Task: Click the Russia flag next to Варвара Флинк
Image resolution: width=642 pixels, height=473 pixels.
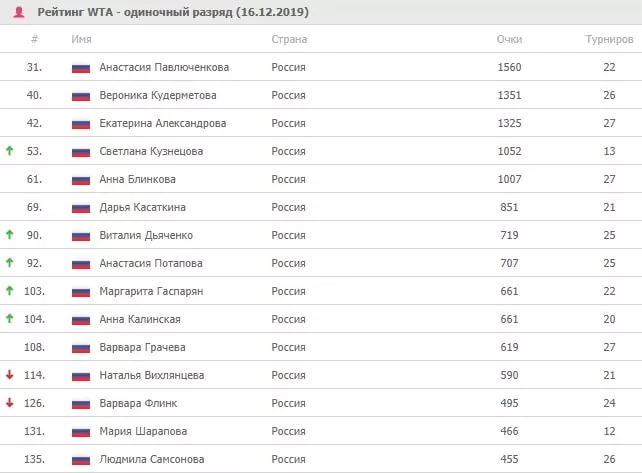Action: click(x=81, y=404)
